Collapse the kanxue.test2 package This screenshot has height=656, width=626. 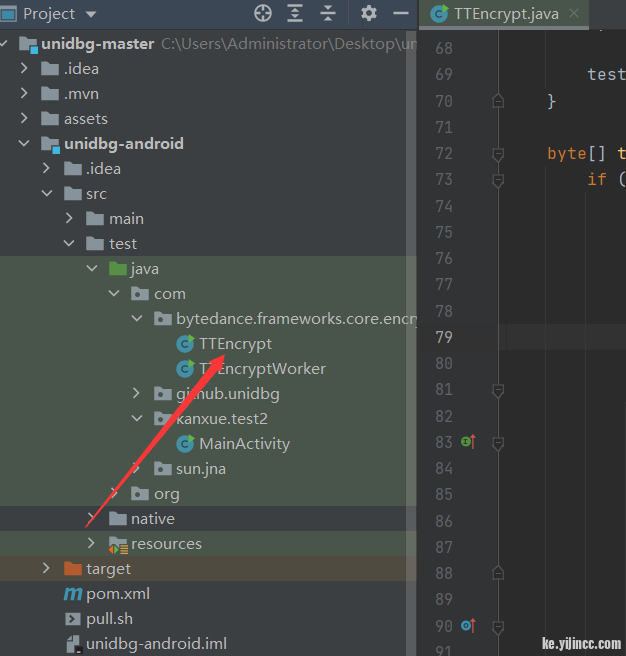click(137, 418)
